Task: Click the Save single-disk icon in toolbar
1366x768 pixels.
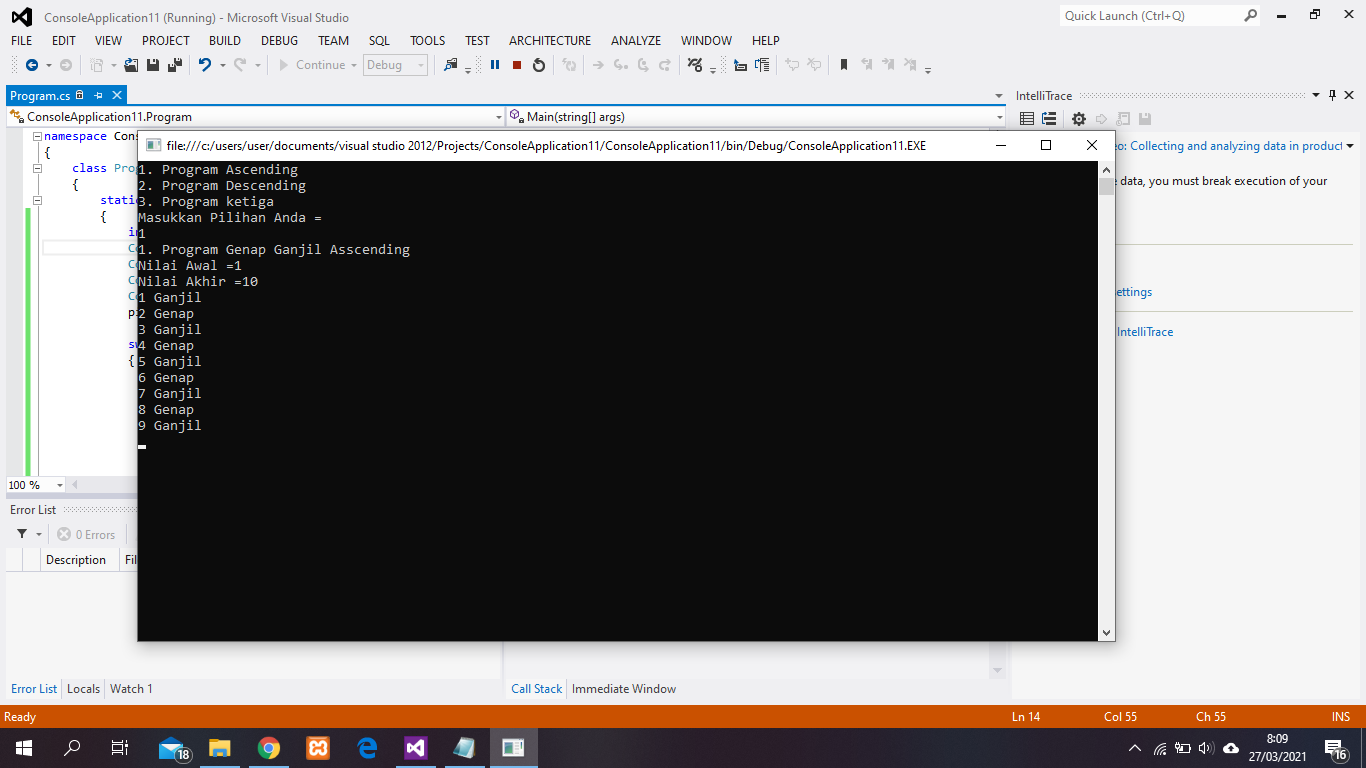Action: pos(153,65)
